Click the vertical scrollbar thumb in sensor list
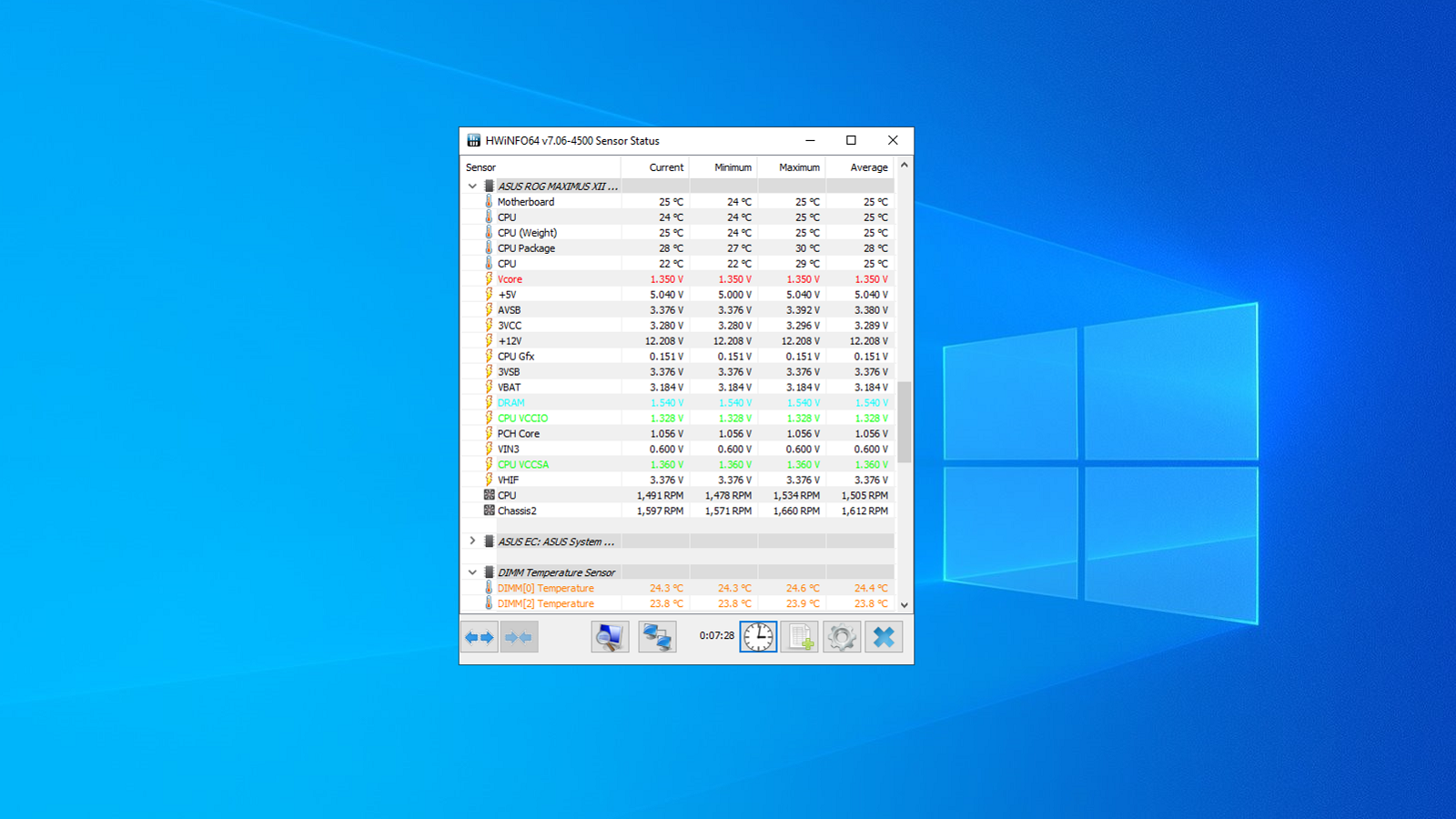Viewport: 1456px width, 819px height. pos(905,421)
